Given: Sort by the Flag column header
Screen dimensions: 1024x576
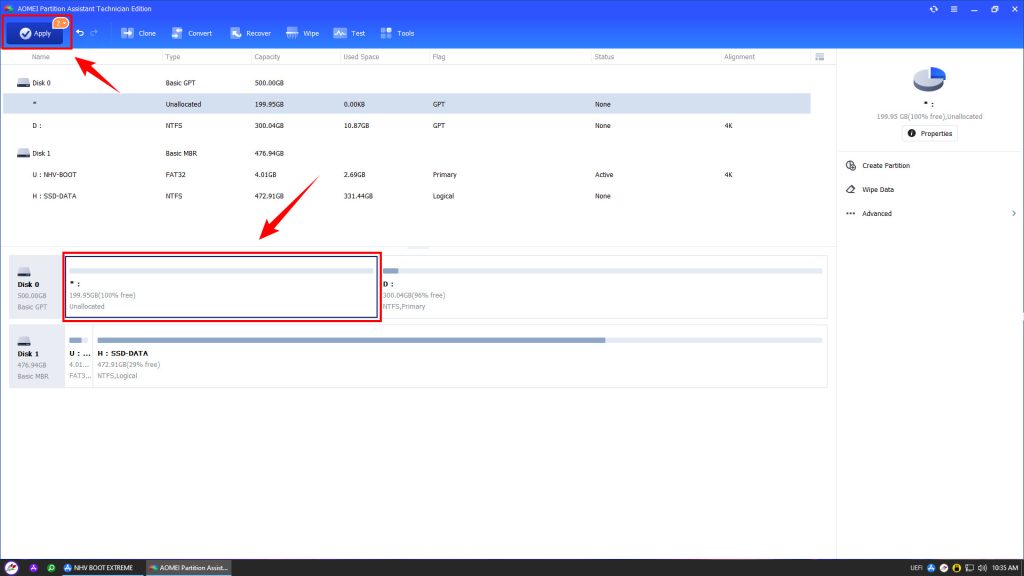Looking at the screenshot, I should [438, 57].
